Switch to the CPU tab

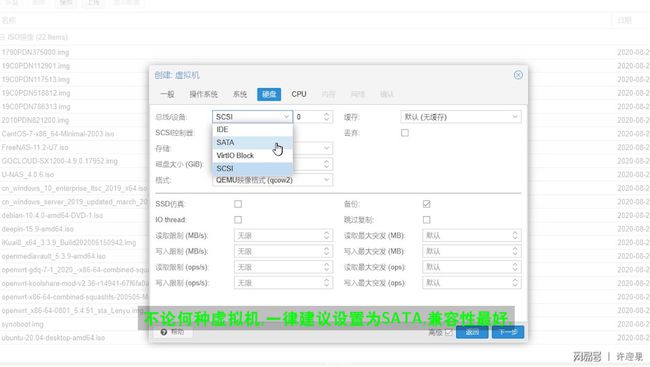pos(298,94)
